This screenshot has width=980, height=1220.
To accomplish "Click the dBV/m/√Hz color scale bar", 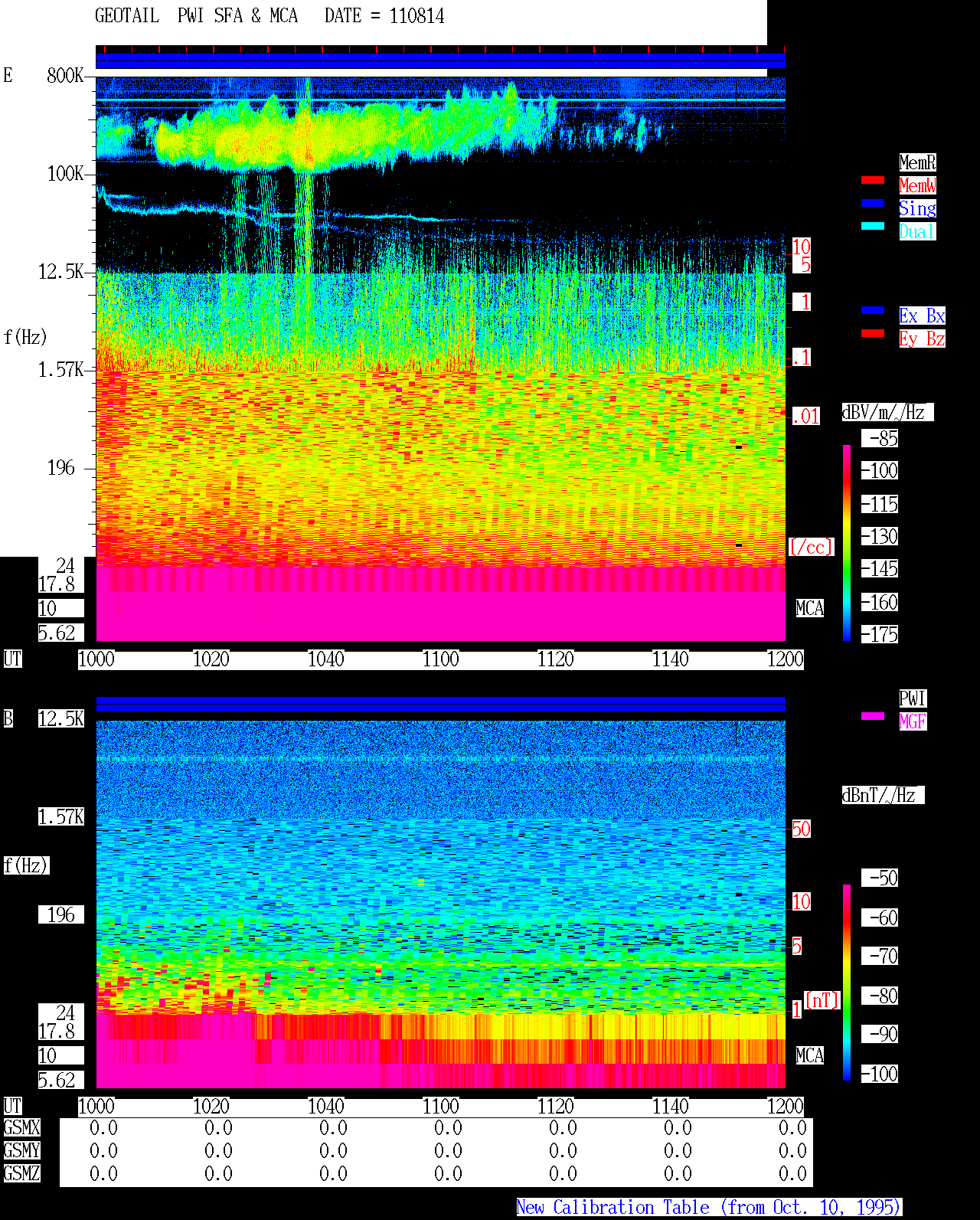I will tap(847, 542).
